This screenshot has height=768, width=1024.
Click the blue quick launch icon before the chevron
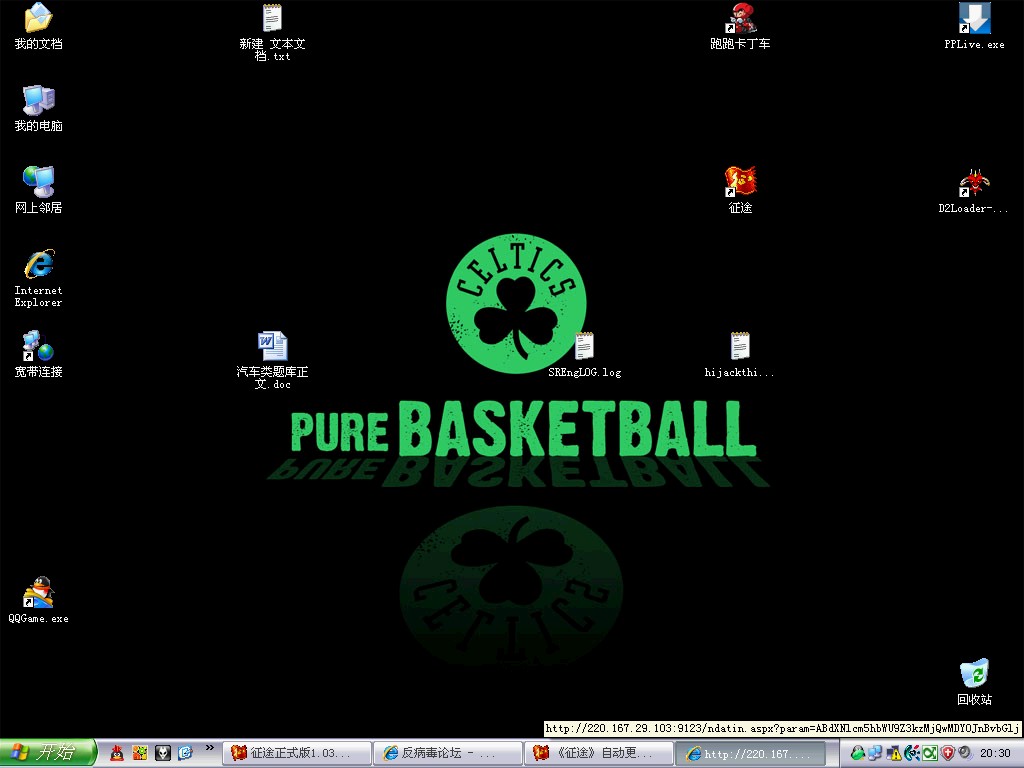185,753
